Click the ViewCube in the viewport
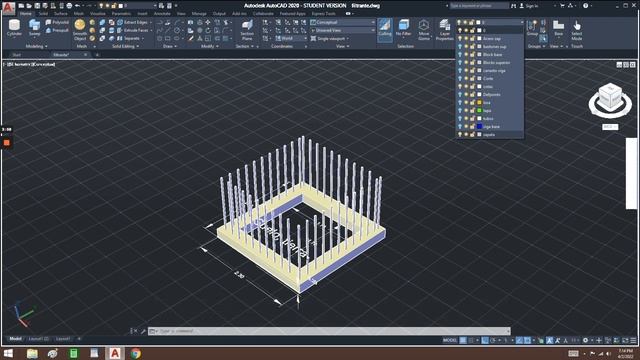This screenshot has height=360, width=640. [x=610, y=98]
